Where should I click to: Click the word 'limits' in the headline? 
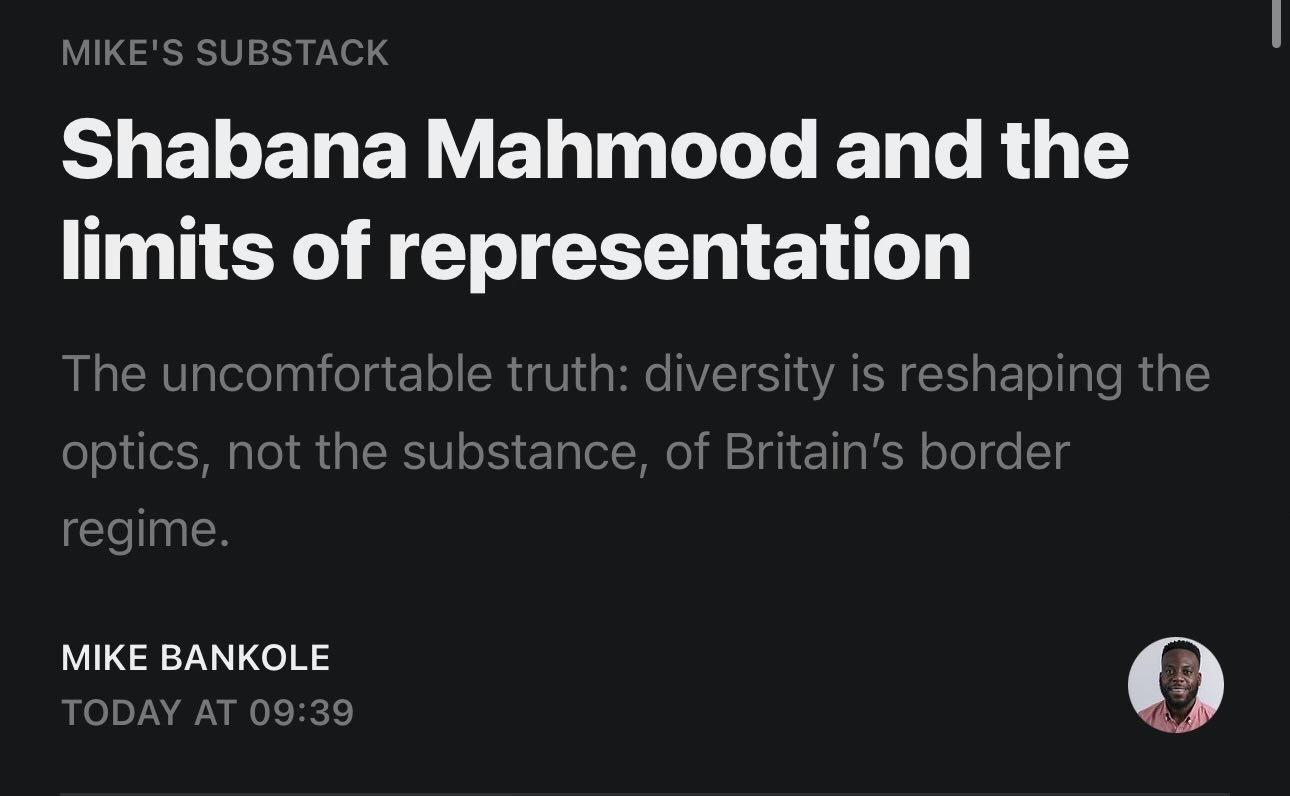click(x=167, y=250)
